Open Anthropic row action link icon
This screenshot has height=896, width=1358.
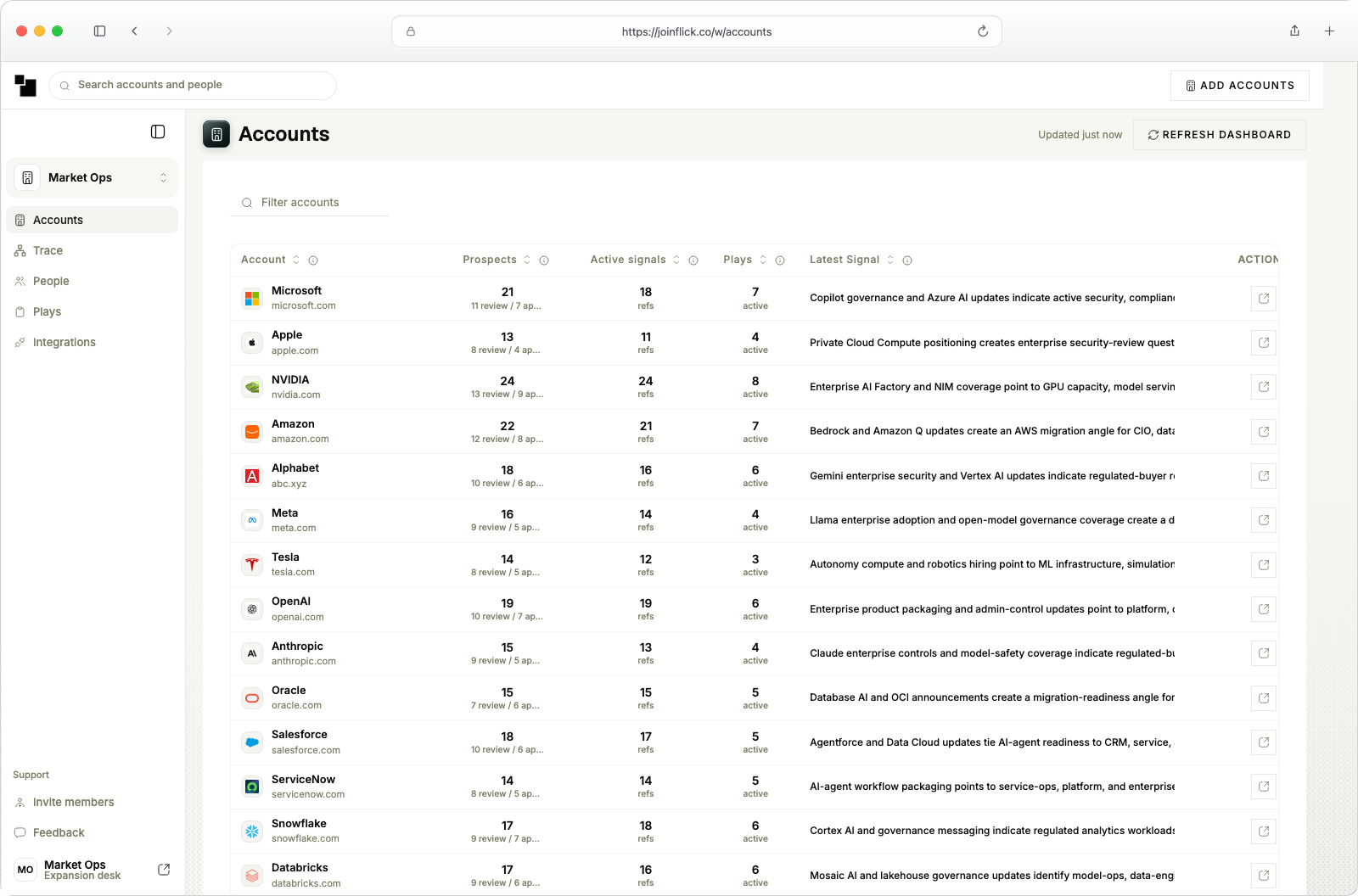1263,653
